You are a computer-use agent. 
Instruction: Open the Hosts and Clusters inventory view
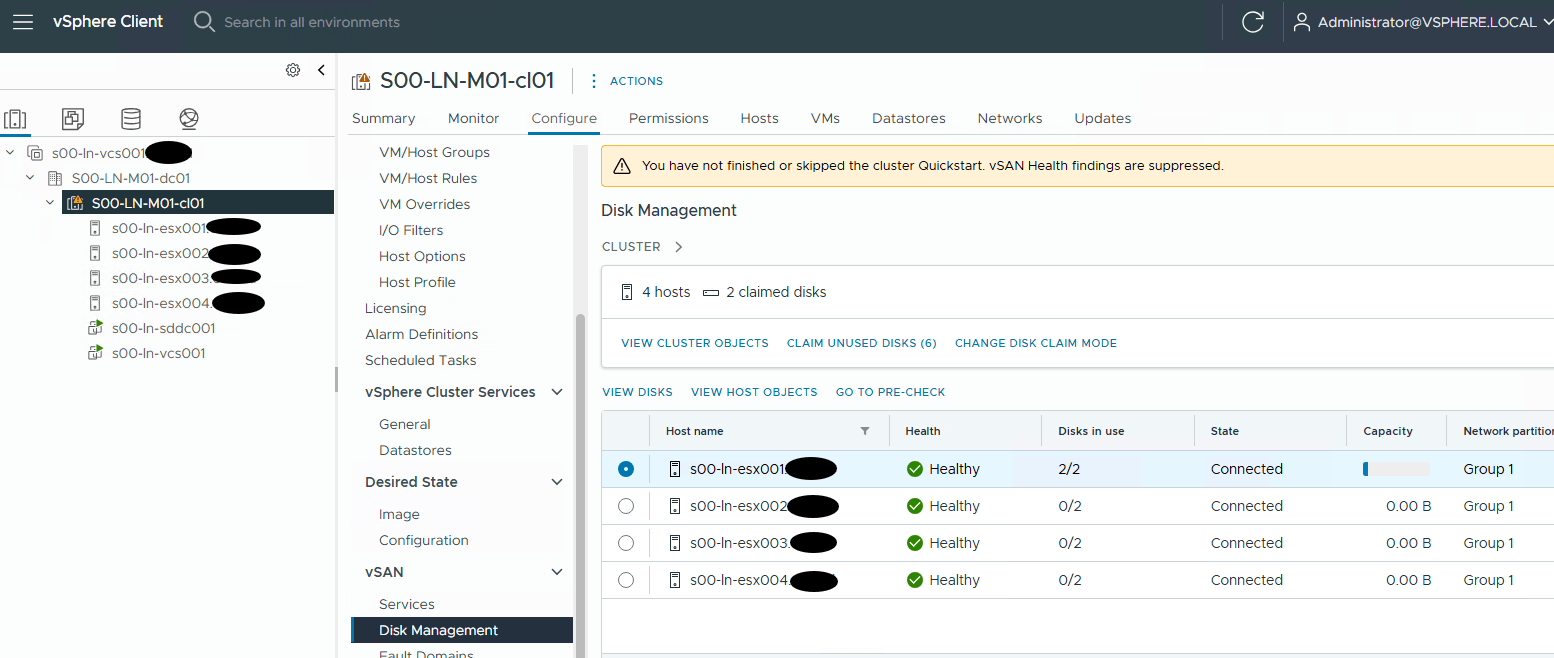point(16,119)
